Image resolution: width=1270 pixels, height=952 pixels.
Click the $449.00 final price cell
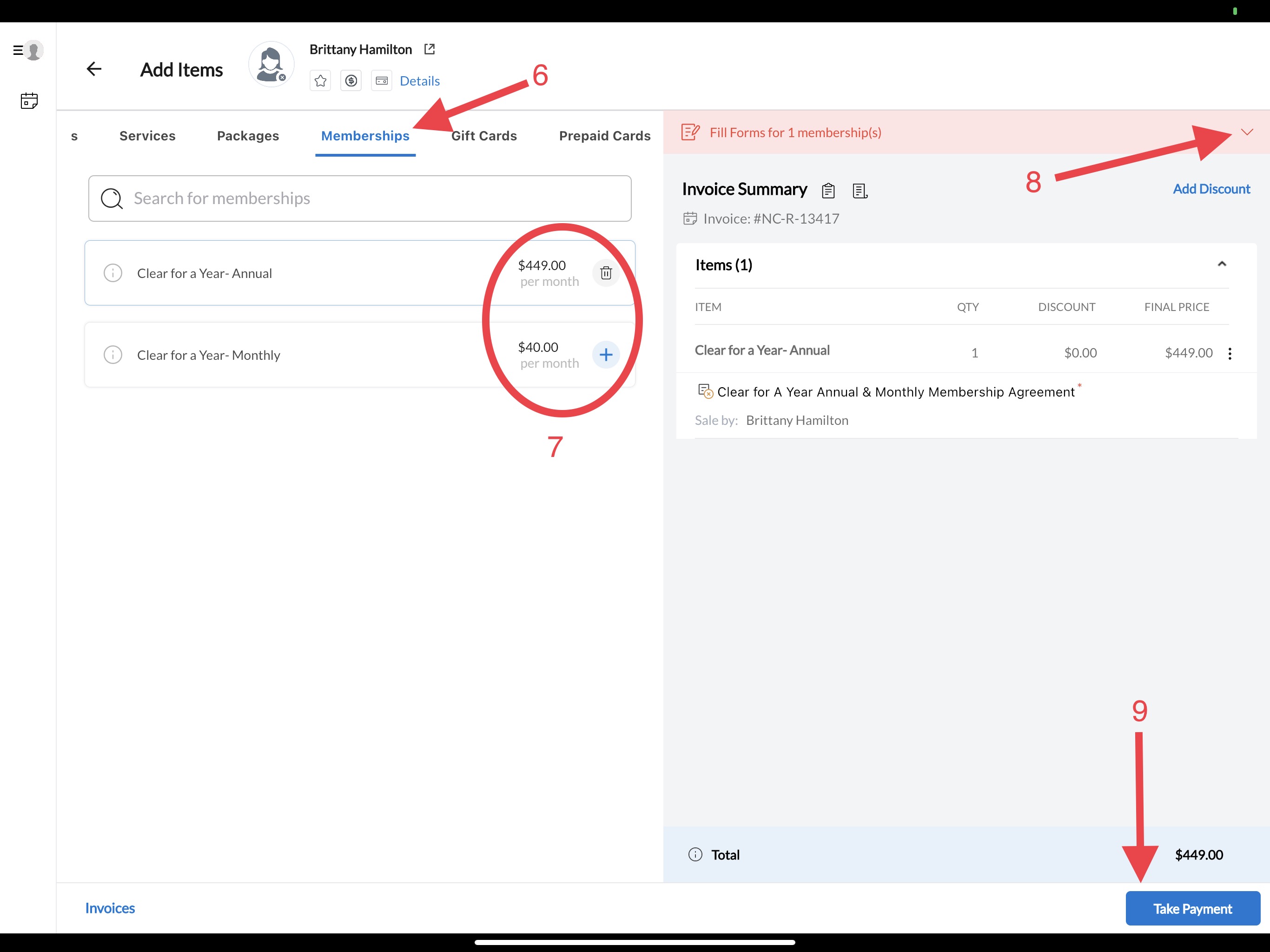click(x=1189, y=352)
